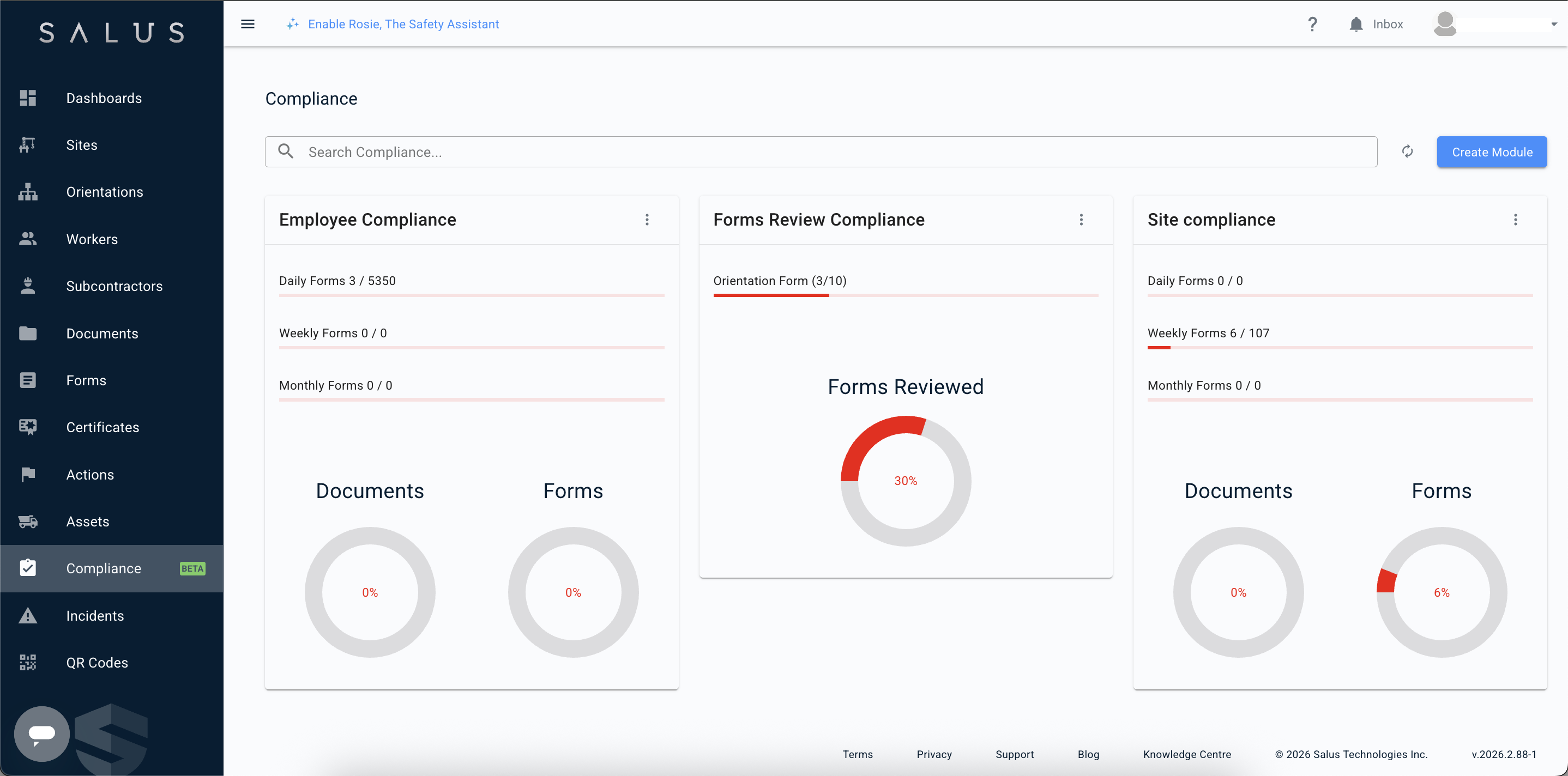Click the Orientations hierarchy icon
This screenshot has width=1568, height=776.
(28, 192)
